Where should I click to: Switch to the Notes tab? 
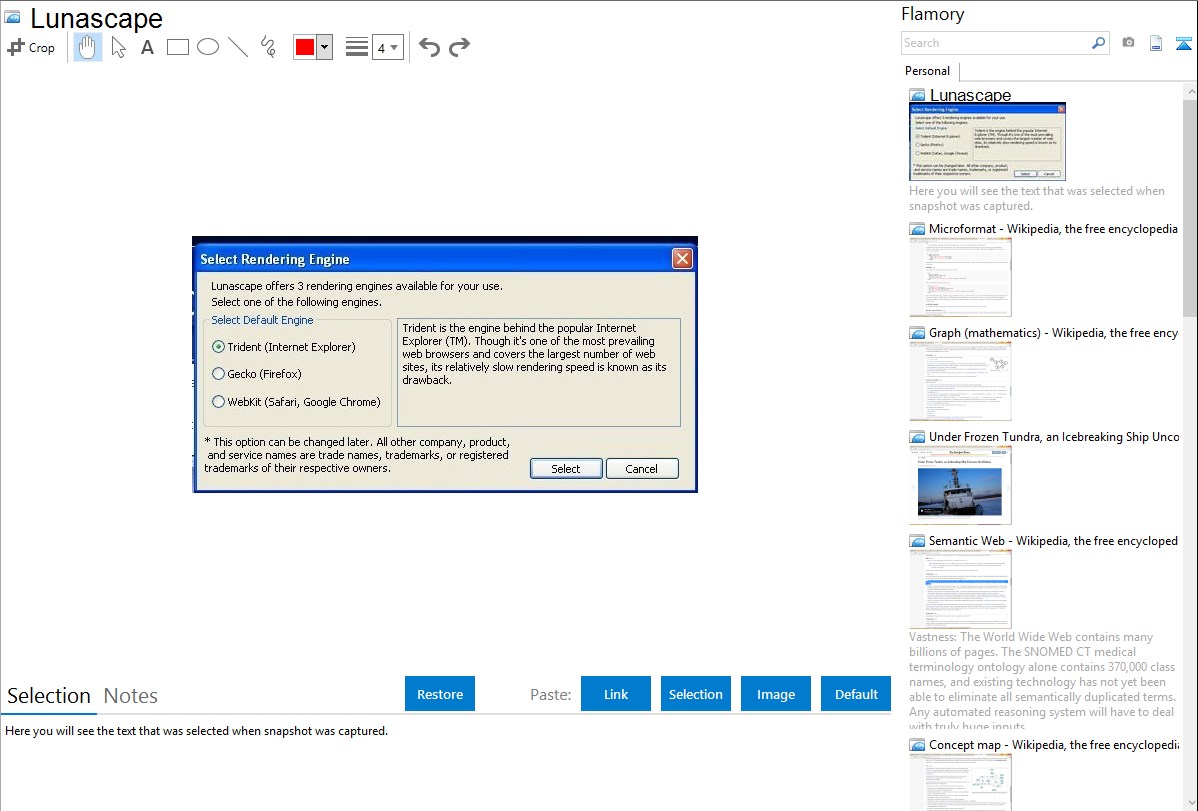coord(131,696)
